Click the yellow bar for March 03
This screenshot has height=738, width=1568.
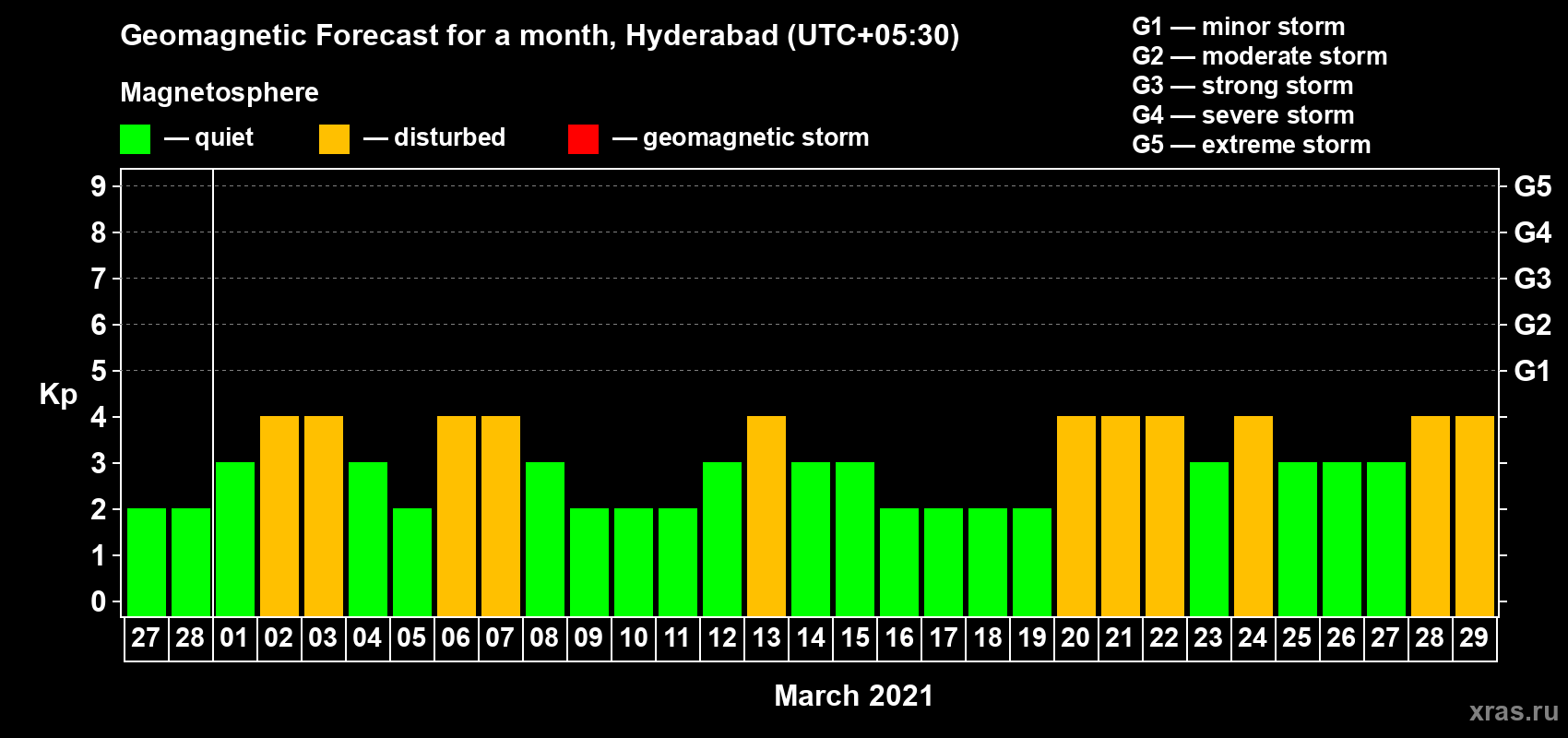coord(324,516)
